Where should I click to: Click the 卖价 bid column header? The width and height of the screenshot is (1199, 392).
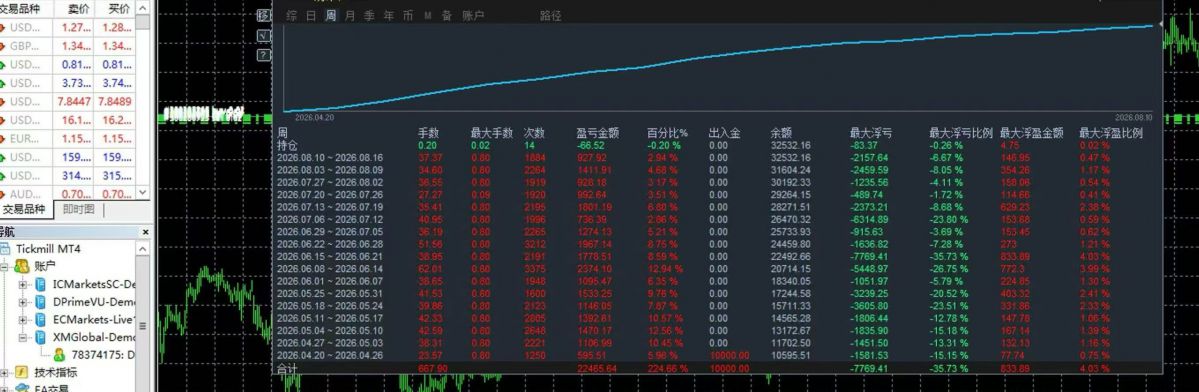(x=78, y=8)
